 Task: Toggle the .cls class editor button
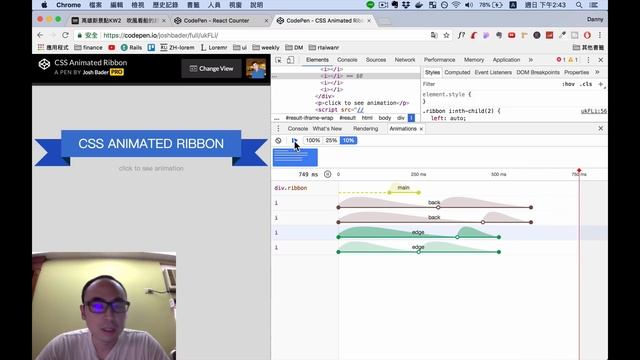click(586, 84)
